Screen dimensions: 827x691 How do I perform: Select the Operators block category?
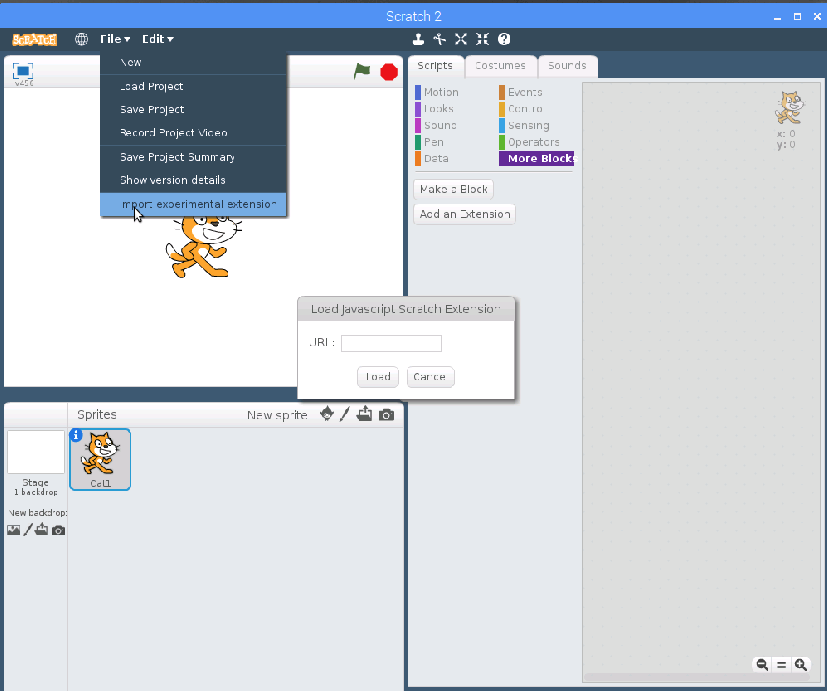coord(530,142)
